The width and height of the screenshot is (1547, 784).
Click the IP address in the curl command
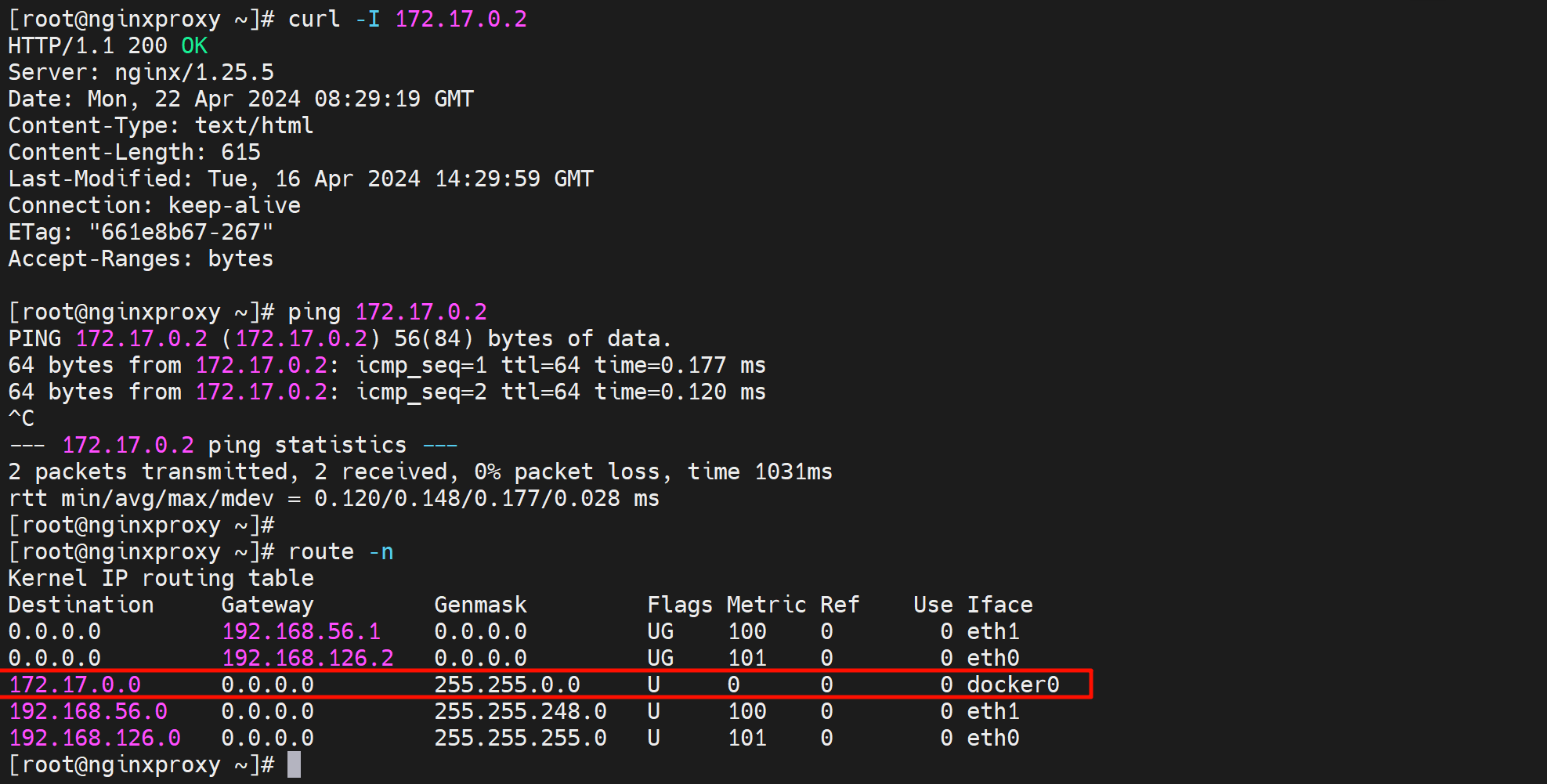tap(461, 19)
